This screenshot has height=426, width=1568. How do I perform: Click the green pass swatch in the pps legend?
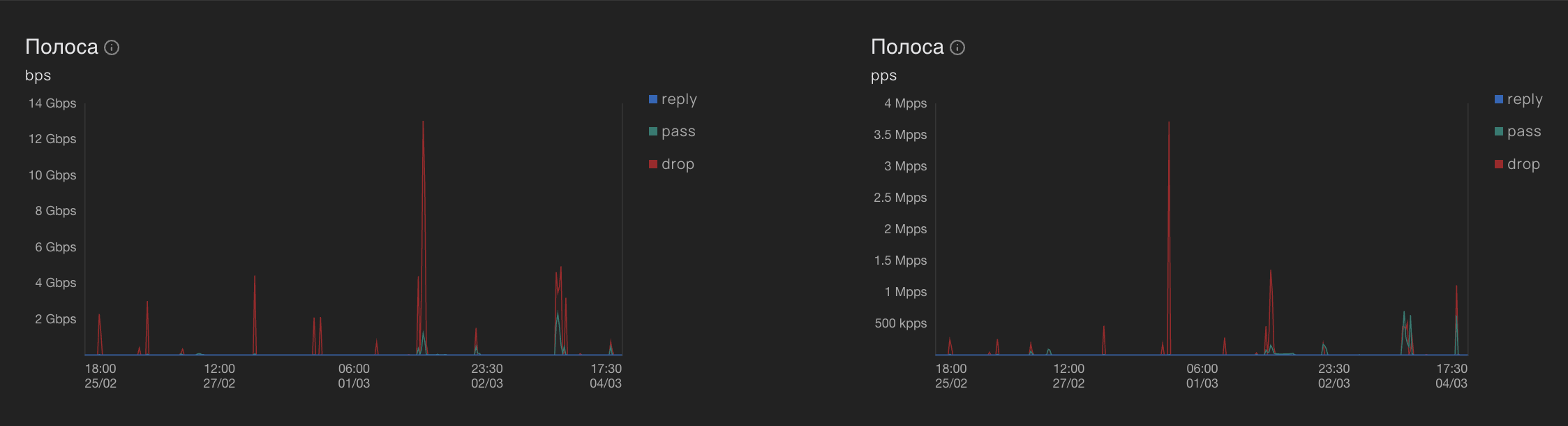pyautogui.click(x=1499, y=131)
